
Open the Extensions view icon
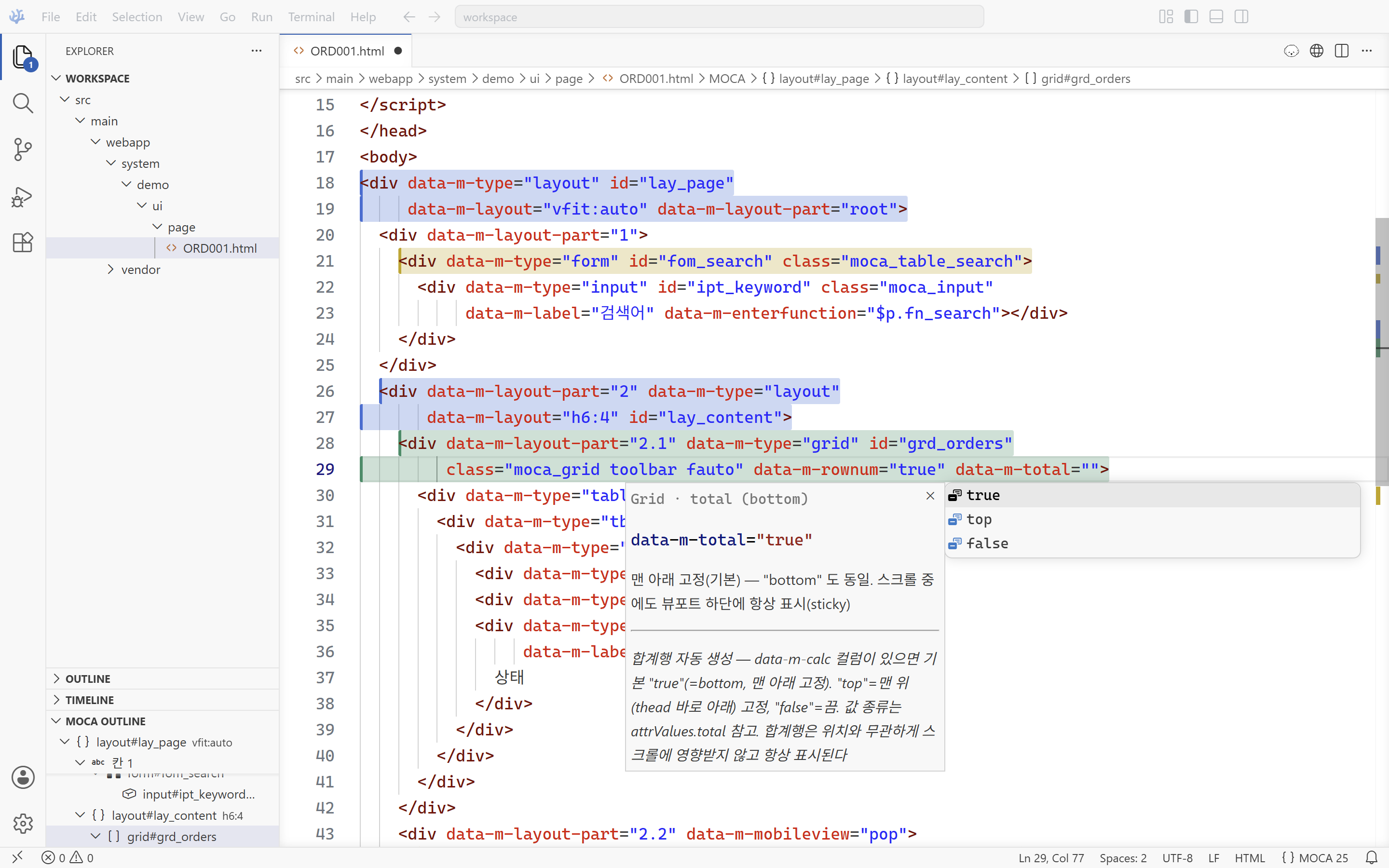pyautogui.click(x=23, y=242)
